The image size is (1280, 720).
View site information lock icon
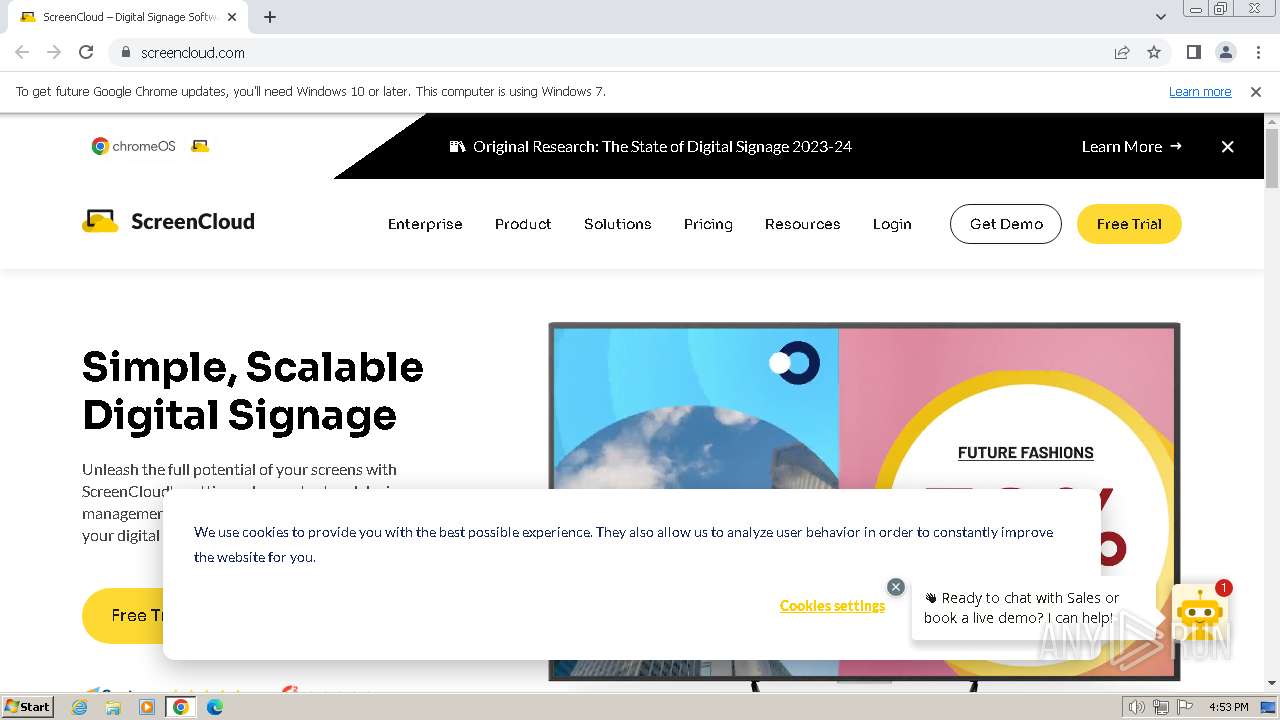point(125,52)
